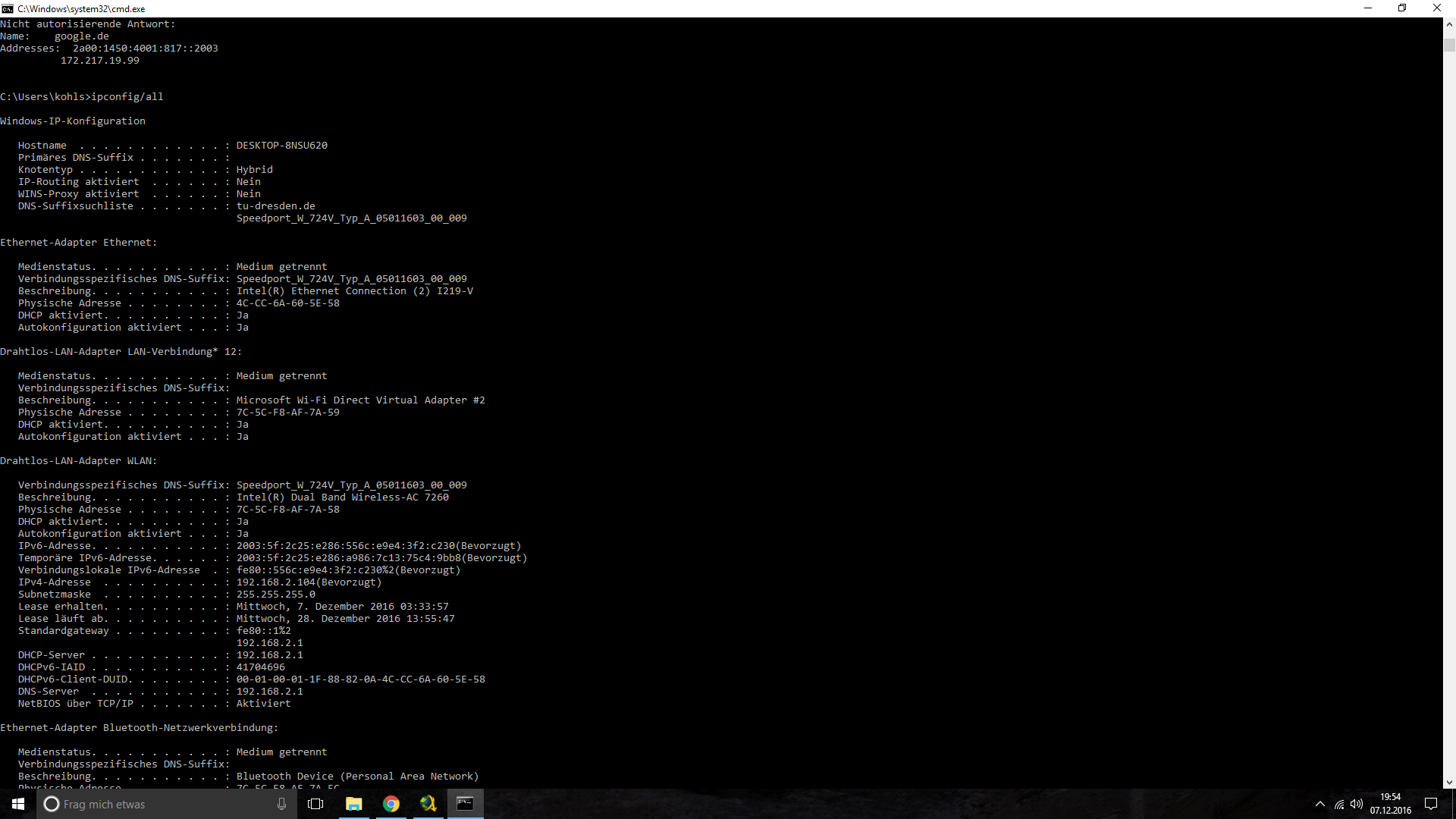
Task: Open the volume speaker control
Action: (1357, 804)
